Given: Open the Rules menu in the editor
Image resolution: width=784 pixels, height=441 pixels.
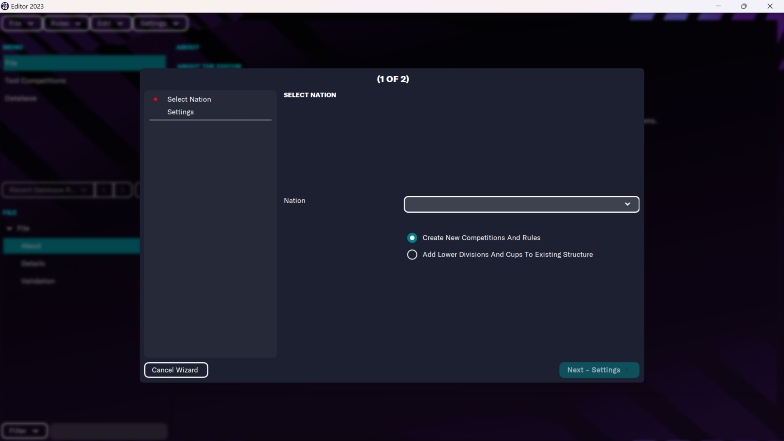Looking at the screenshot, I should point(66,24).
